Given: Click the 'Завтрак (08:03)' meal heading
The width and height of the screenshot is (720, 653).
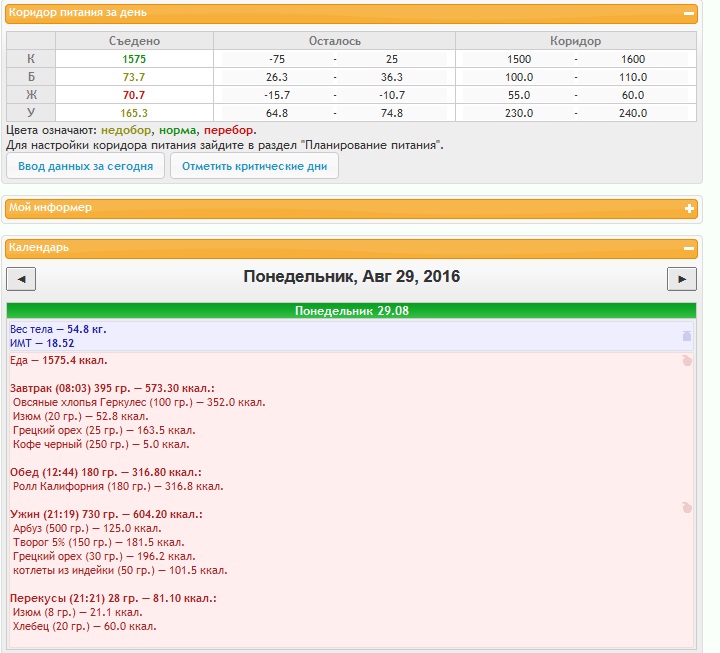Looking at the screenshot, I should 112,388.
